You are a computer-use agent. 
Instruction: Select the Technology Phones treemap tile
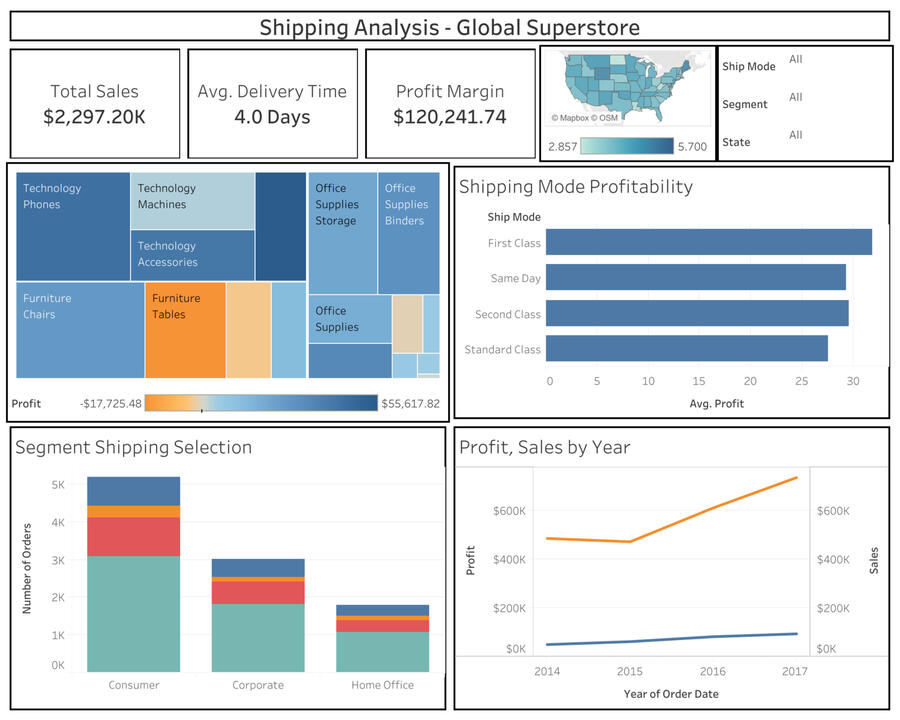coord(72,226)
